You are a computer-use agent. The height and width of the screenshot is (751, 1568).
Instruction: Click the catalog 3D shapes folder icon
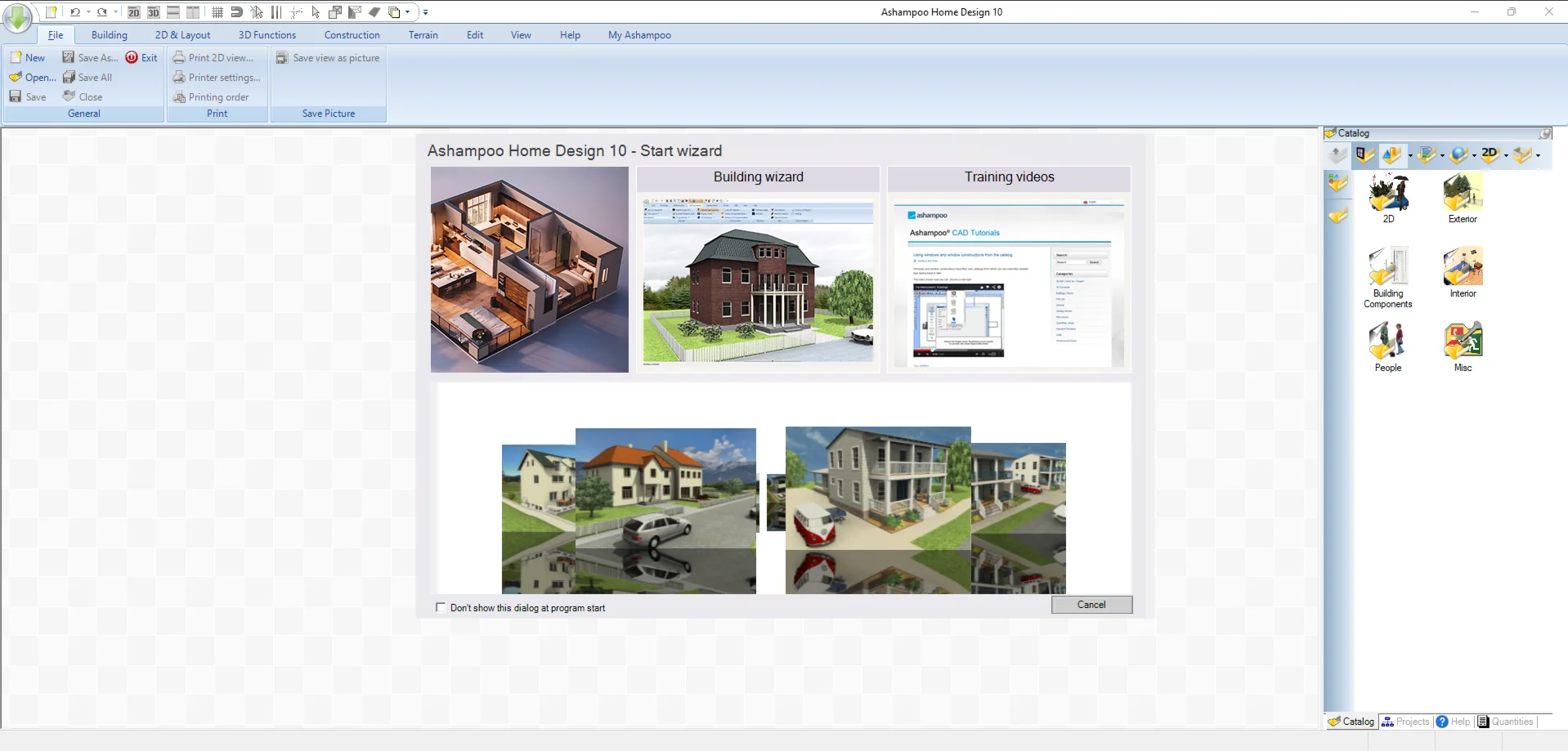pos(1391,154)
